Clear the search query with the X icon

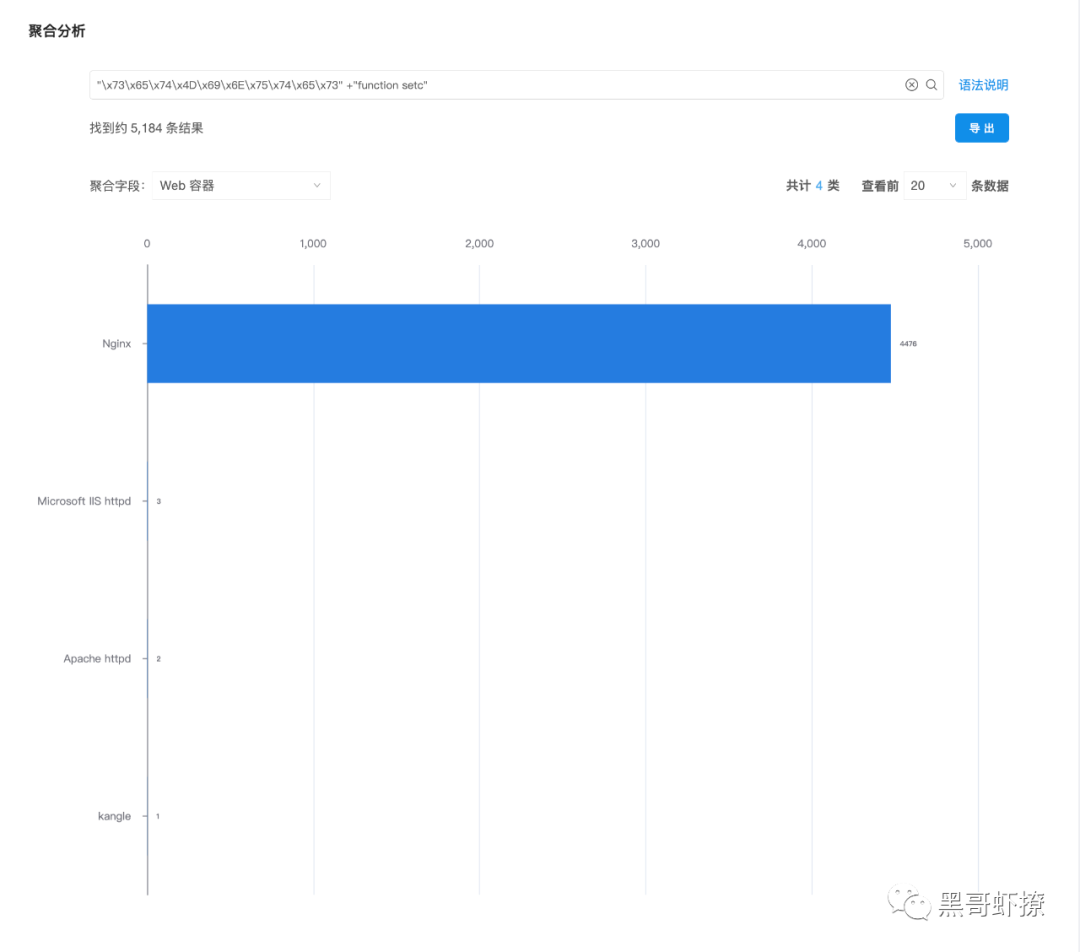tap(911, 85)
